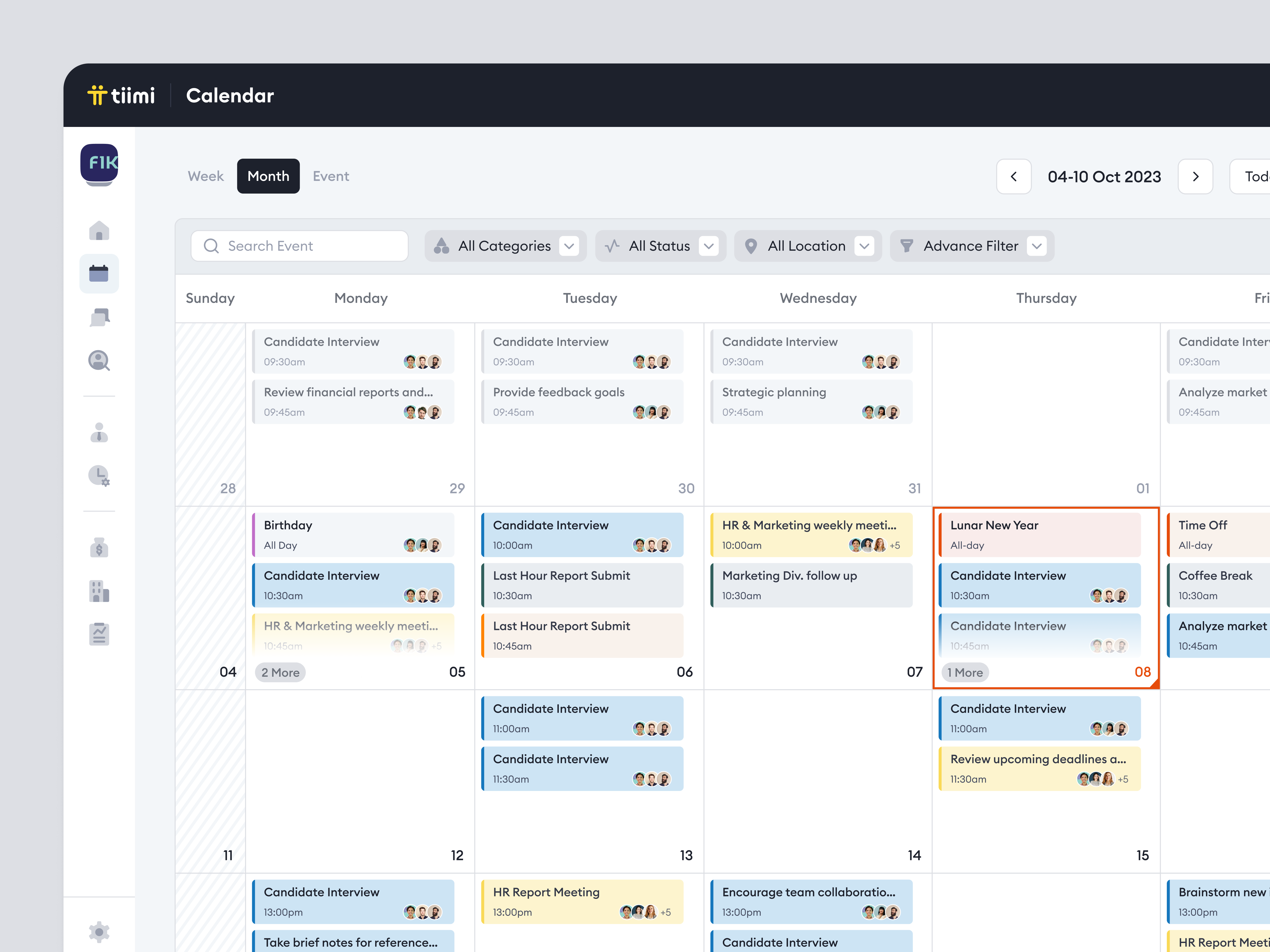Open the Home icon in sidebar
This screenshot has height=952, width=1270.
tap(99, 231)
